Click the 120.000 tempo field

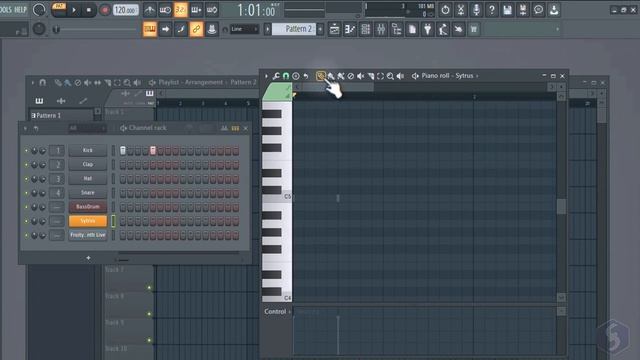coord(125,10)
